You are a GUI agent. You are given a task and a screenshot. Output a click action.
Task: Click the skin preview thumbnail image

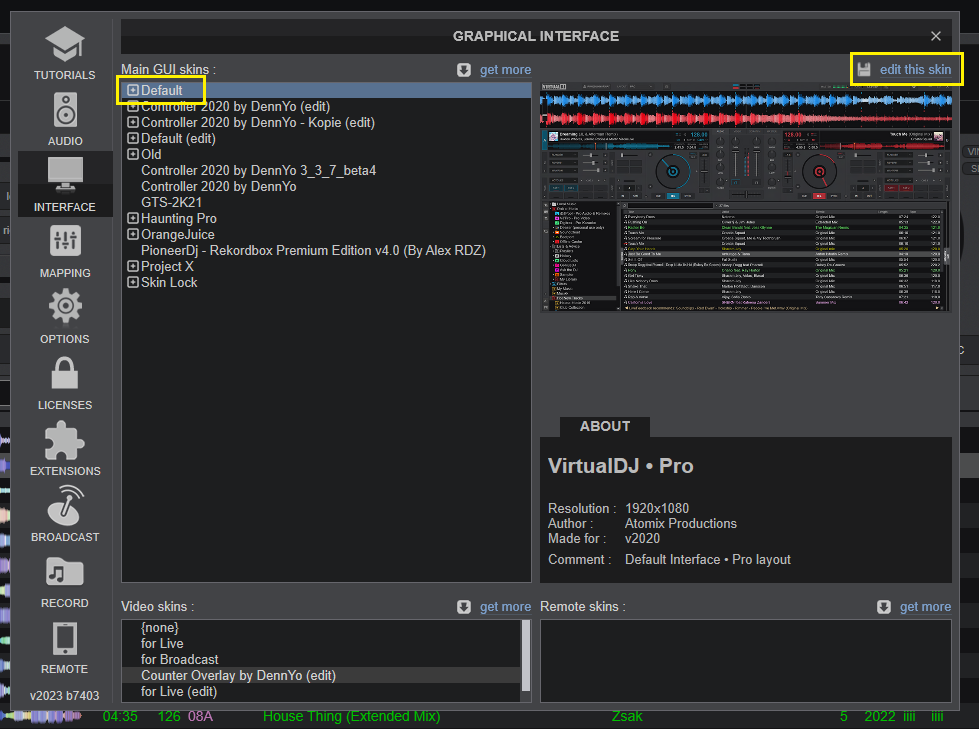click(745, 197)
